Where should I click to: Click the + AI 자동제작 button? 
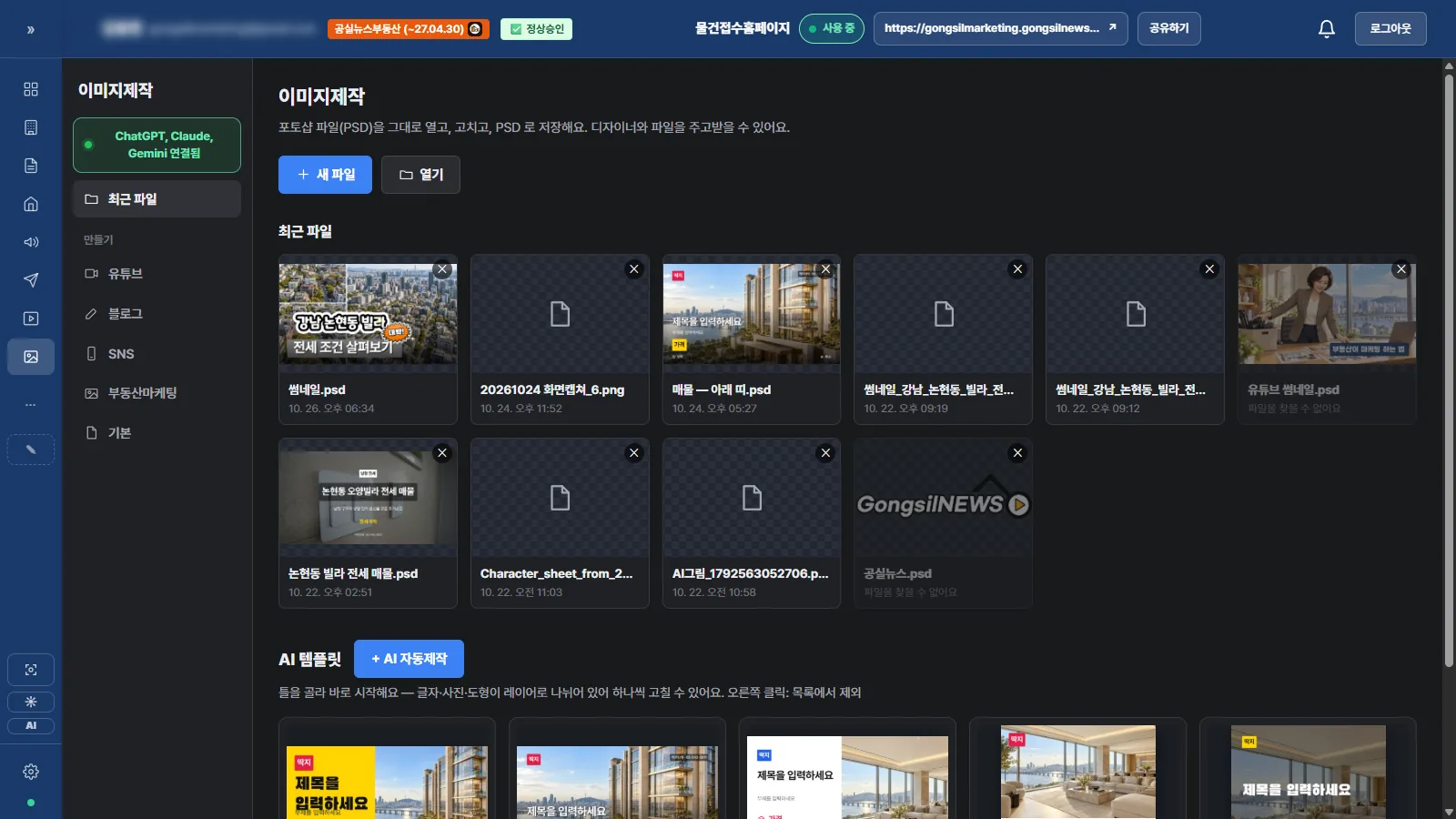[409, 659]
